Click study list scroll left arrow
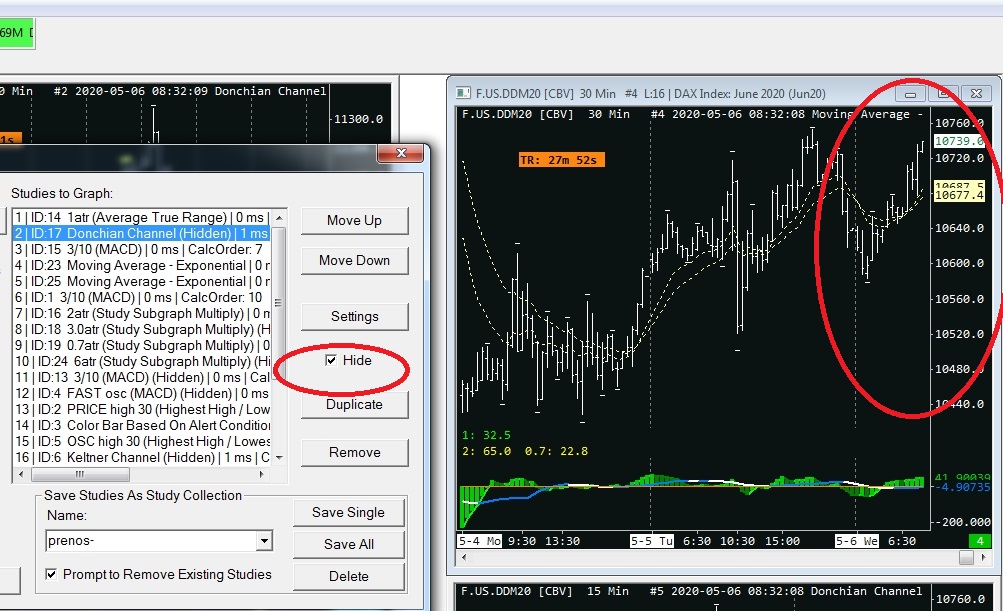Screen dimensions: 1003x611 [21, 474]
